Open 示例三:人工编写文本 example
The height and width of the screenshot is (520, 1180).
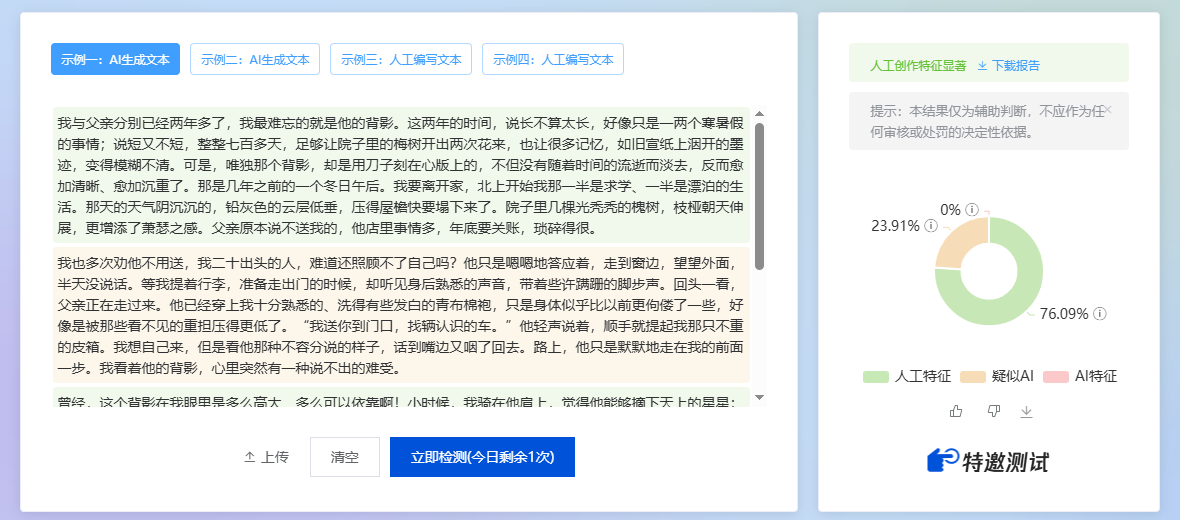[x=401, y=59]
